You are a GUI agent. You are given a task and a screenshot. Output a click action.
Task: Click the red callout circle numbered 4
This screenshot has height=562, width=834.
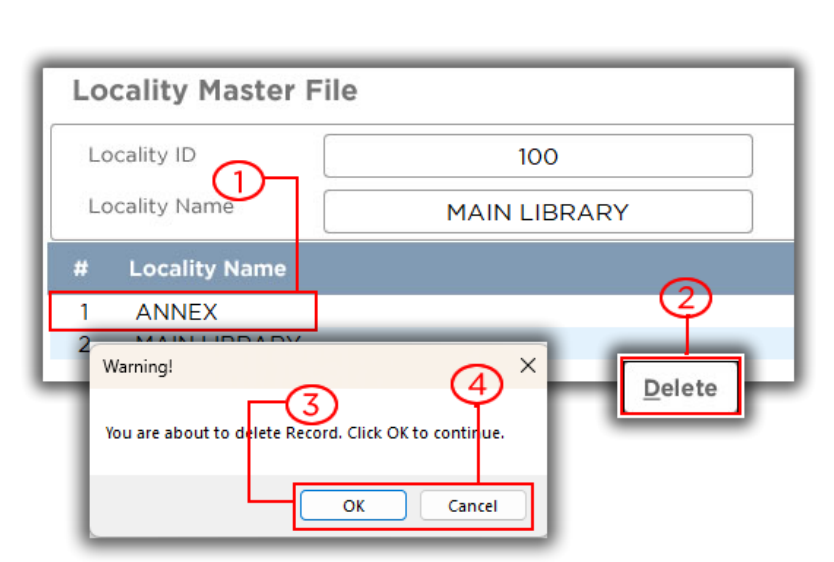(x=476, y=385)
